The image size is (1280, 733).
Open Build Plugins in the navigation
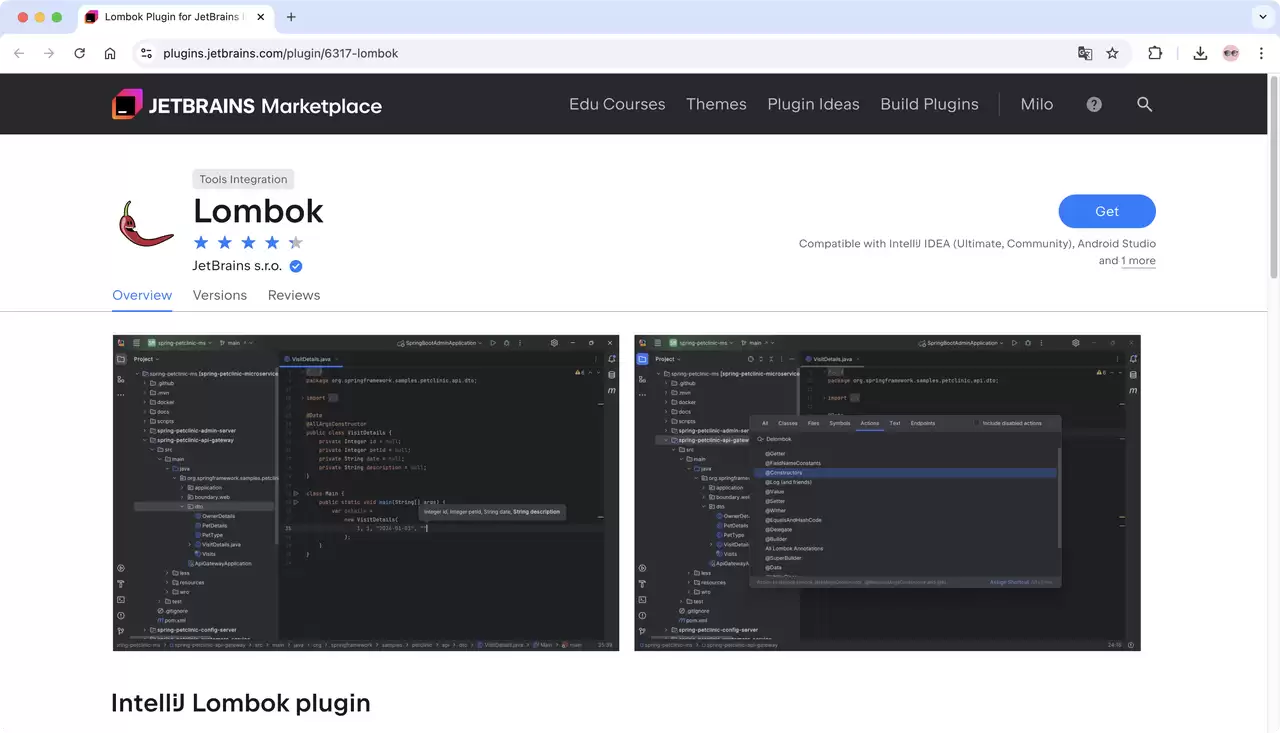pos(929,104)
